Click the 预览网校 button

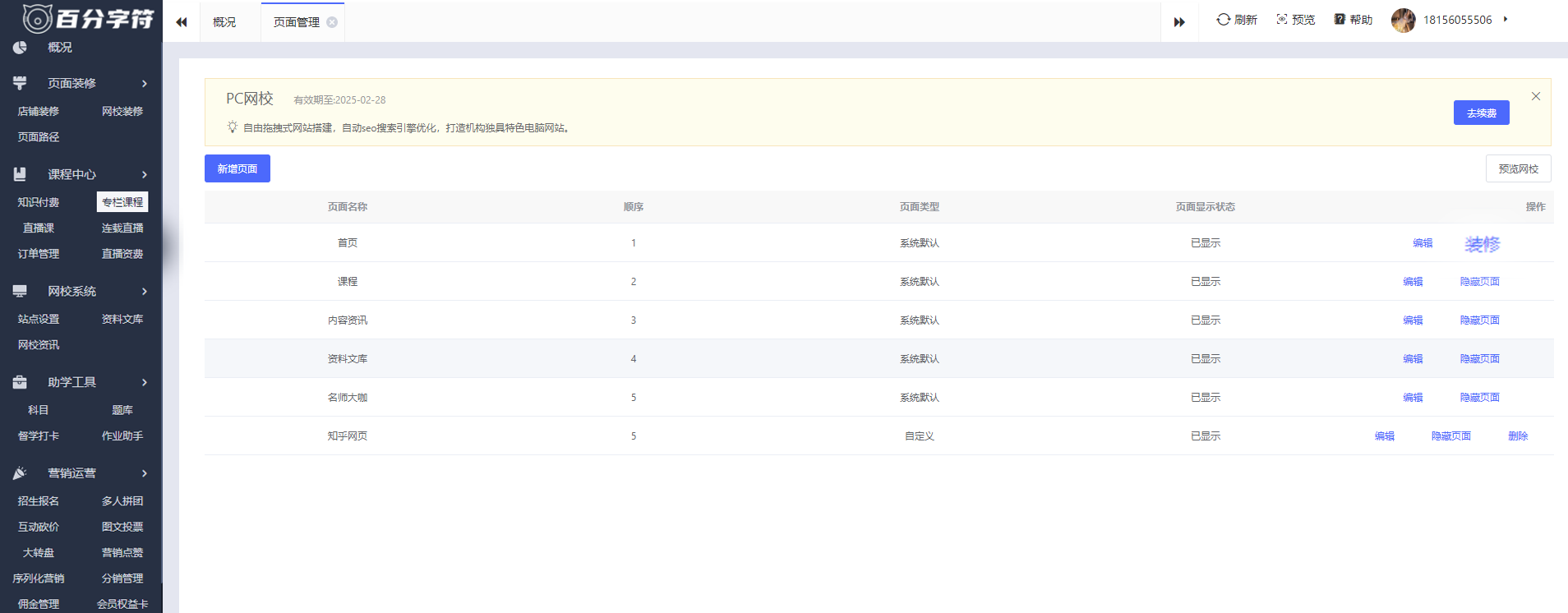(x=1518, y=168)
